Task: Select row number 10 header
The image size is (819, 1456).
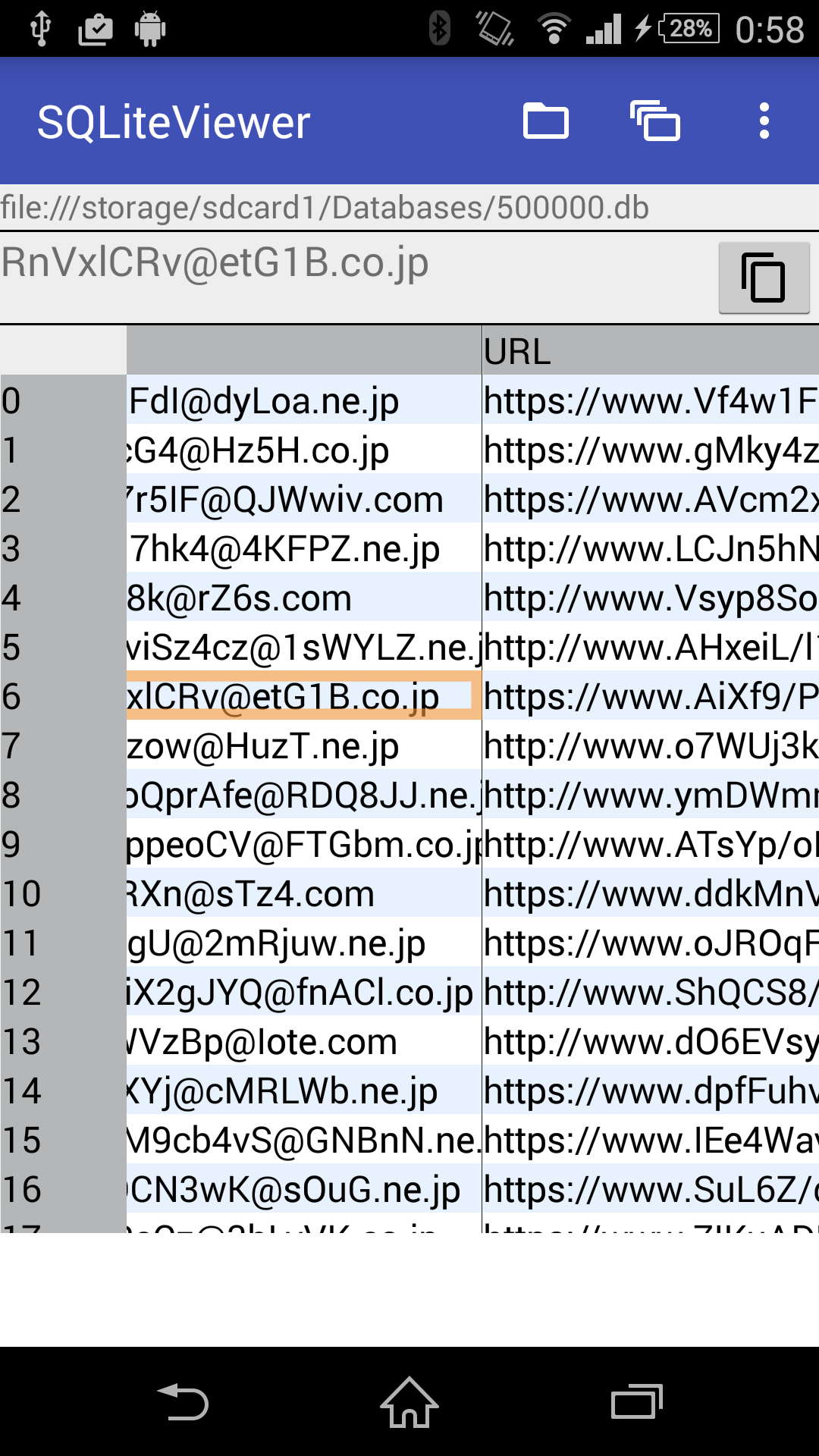Action: click(63, 893)
